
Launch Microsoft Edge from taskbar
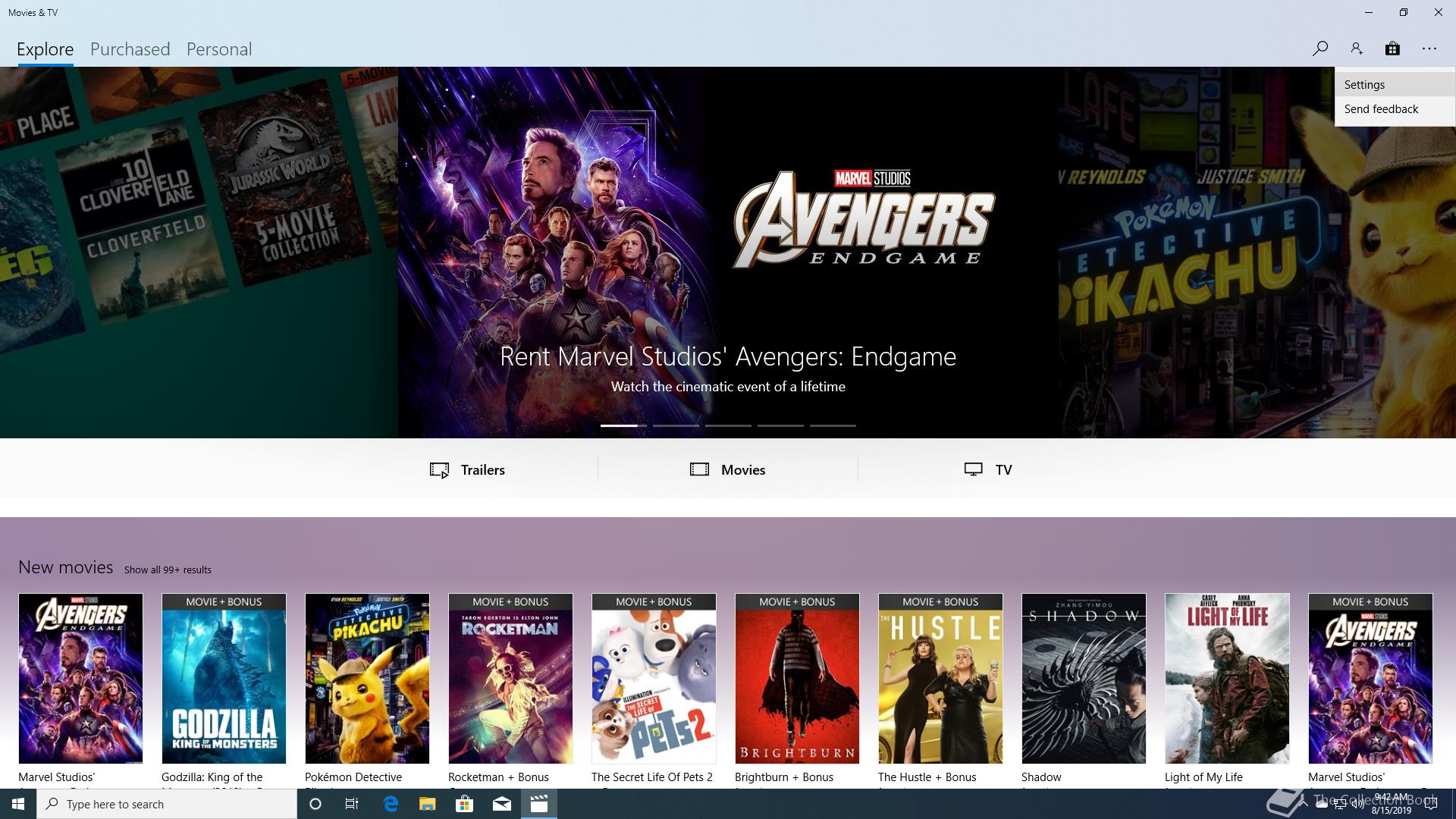pos(391,804)
